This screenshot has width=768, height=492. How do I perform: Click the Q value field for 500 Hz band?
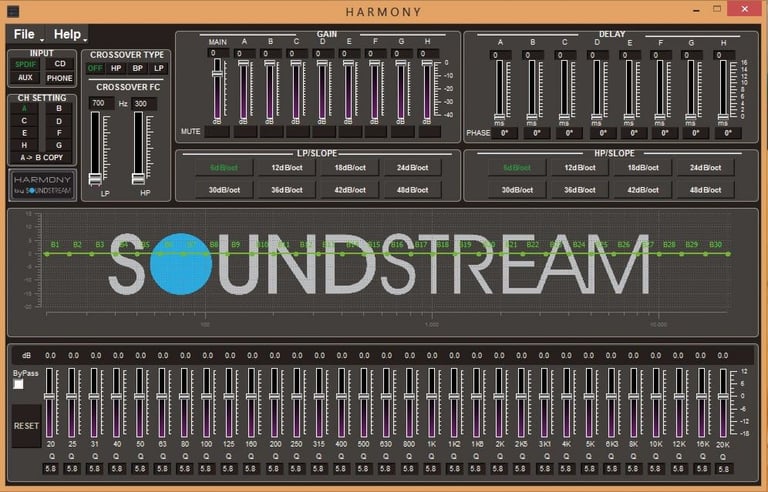tap(363, 469)
